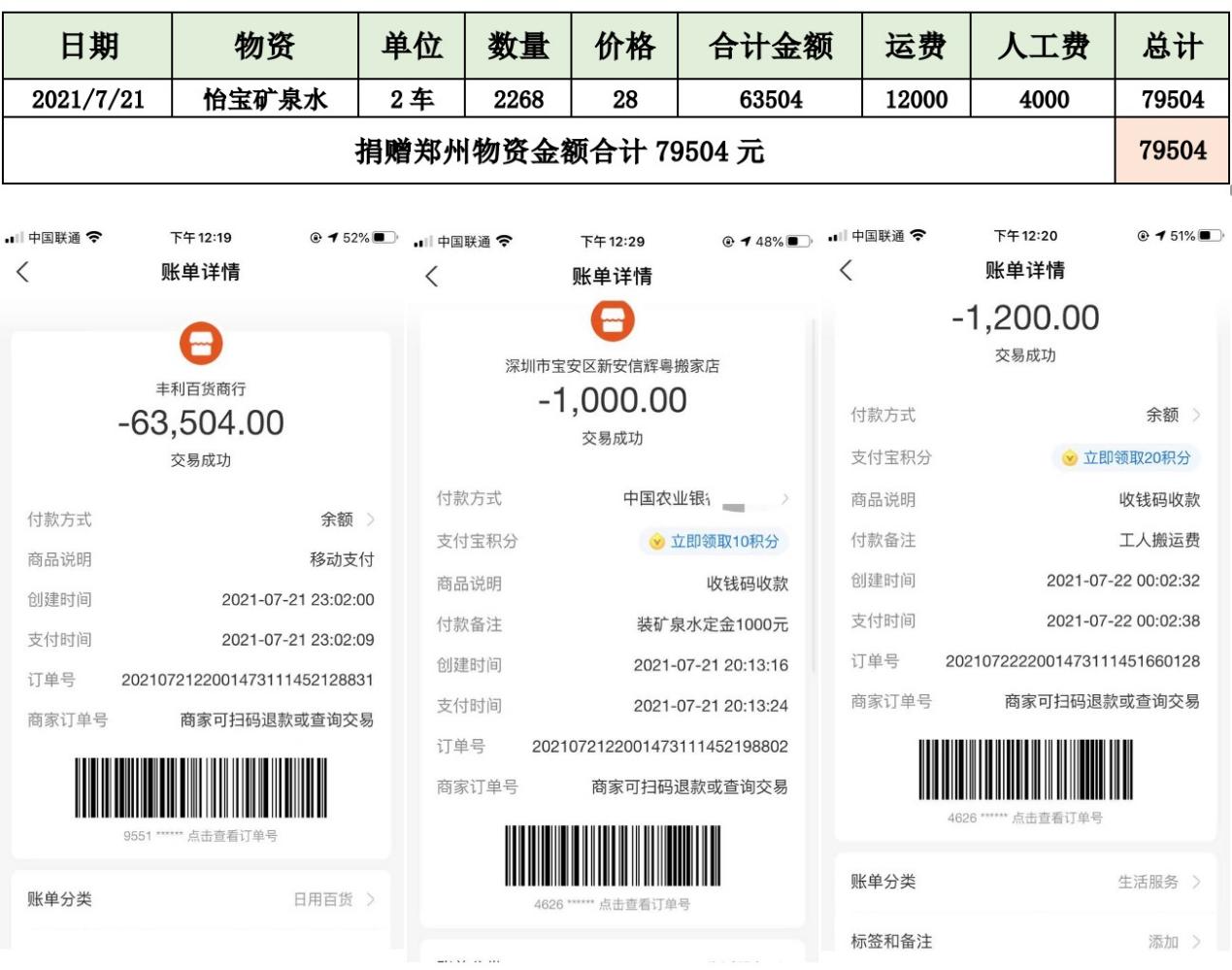
Task: Tap barcode under order ending 128831
Action: tap(201, 787)
